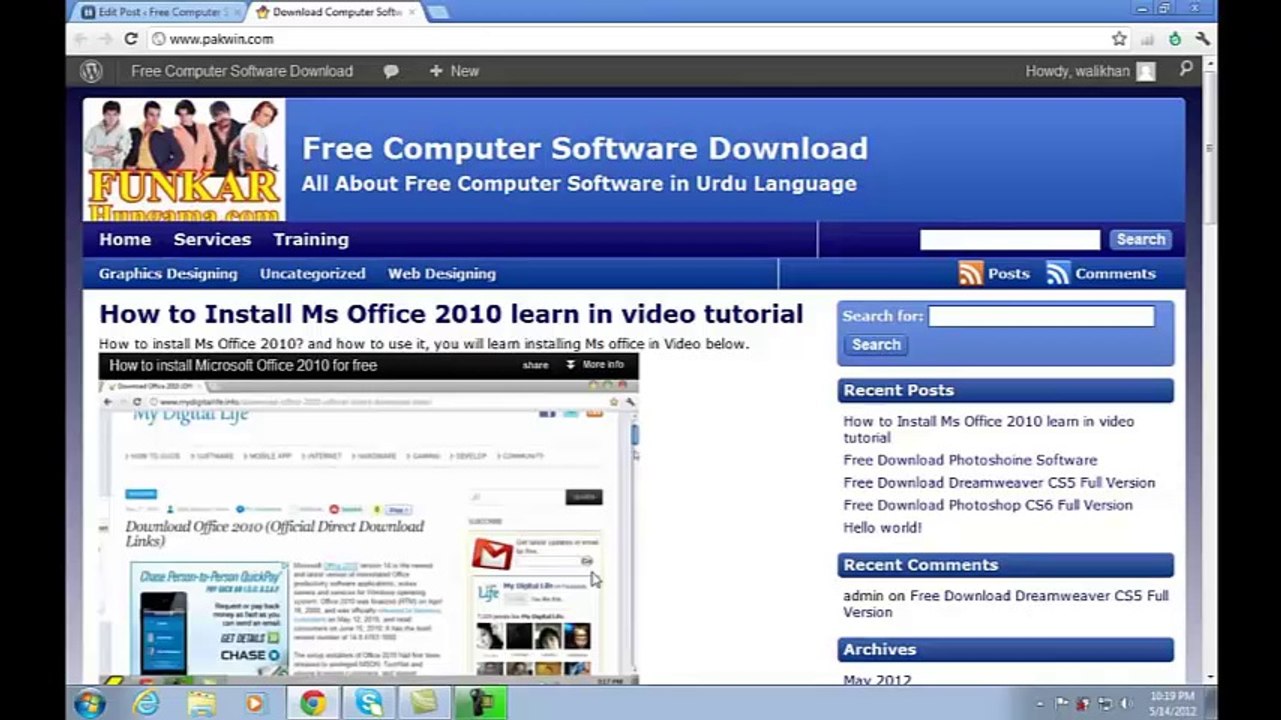Image resolution: width=1281 pixels, height=720 pixels.
Task: Click the embedded video title text
Action: pyautogui.click(x=243, y=365)
